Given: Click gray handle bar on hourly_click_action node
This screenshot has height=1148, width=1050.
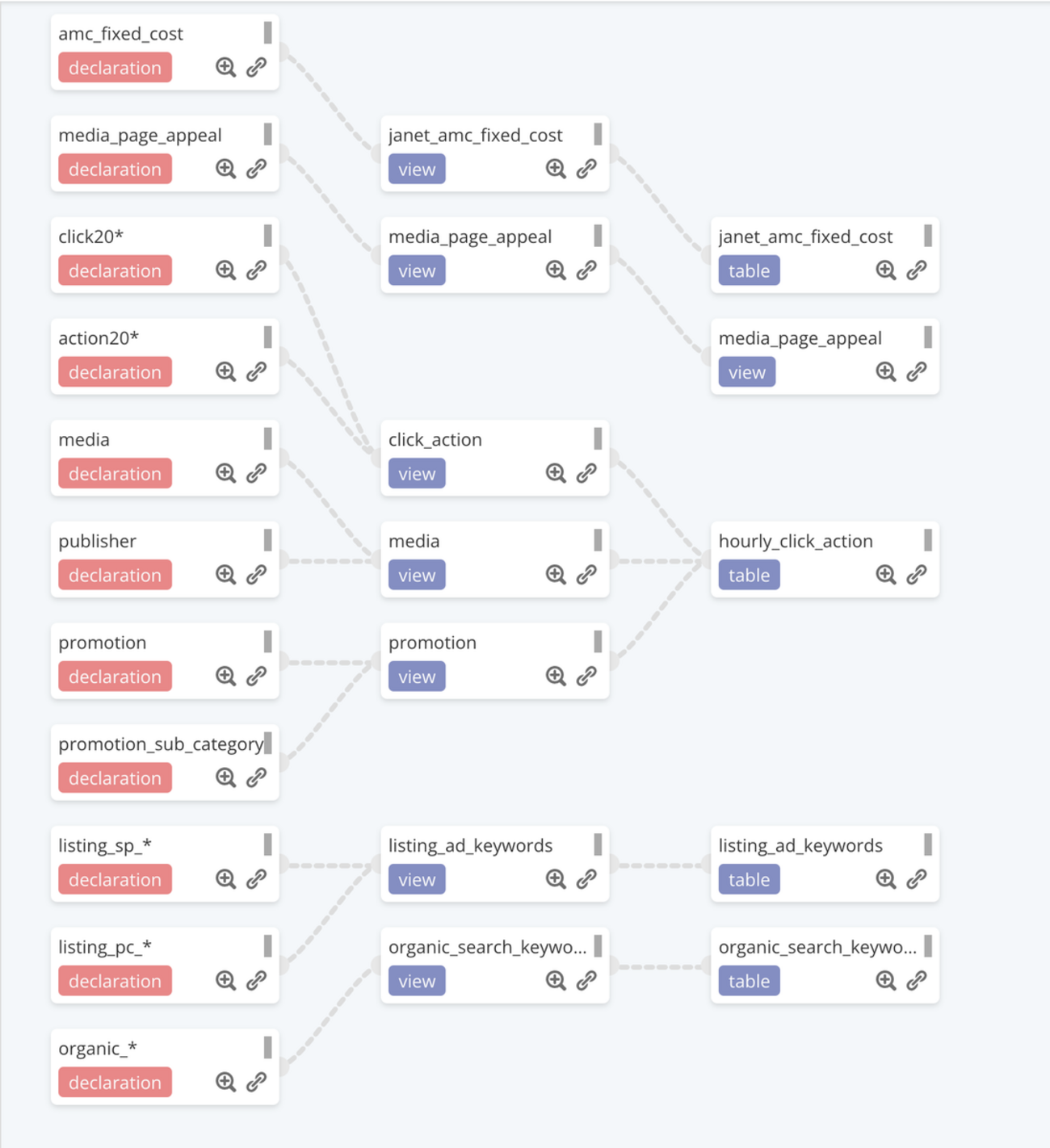Looking at the screenshot, I should [928, 540].
